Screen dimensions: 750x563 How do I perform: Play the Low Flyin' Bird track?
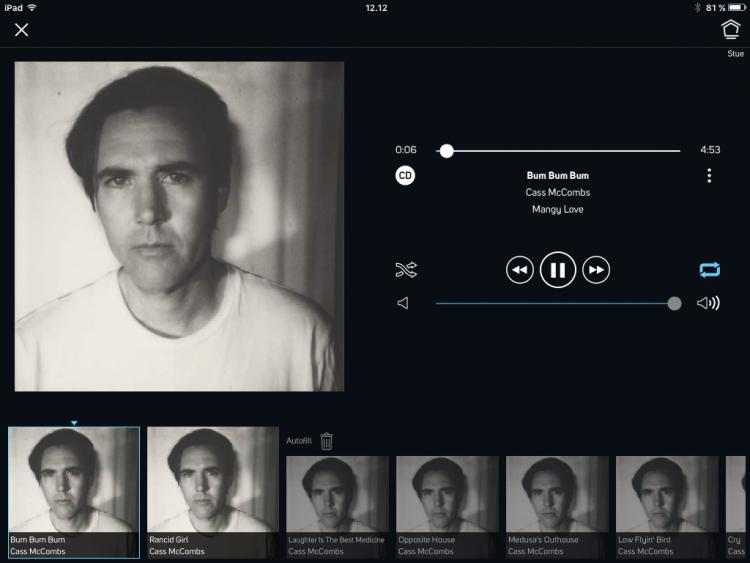pos(667,507)
